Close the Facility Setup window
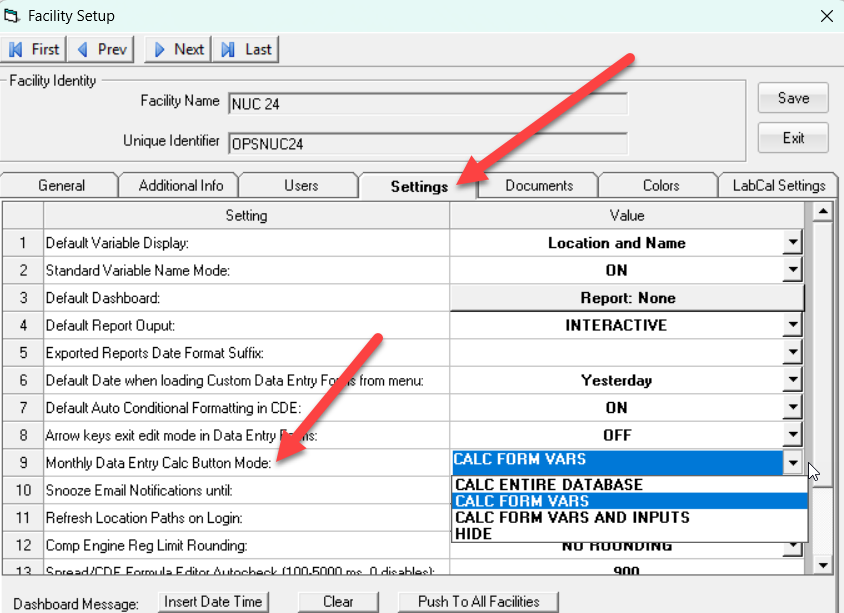 [x=826, y=16]
